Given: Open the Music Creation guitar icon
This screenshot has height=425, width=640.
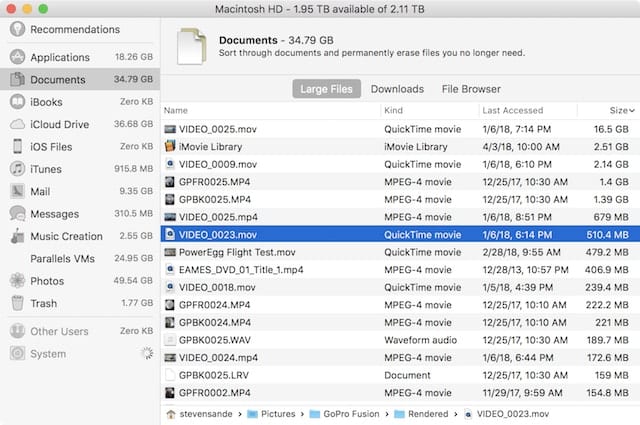Looking at the screenshot, I should point(17,236).
